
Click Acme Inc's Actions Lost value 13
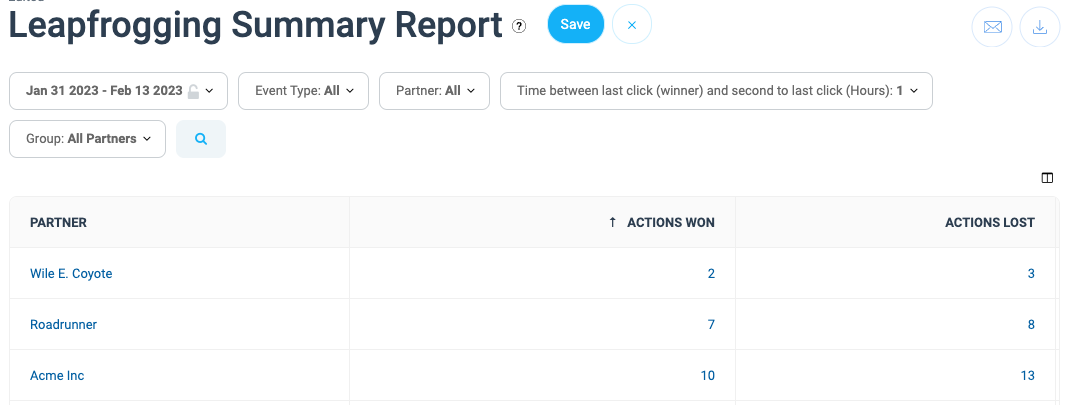pyautogui.click(x=1027, y=376)
